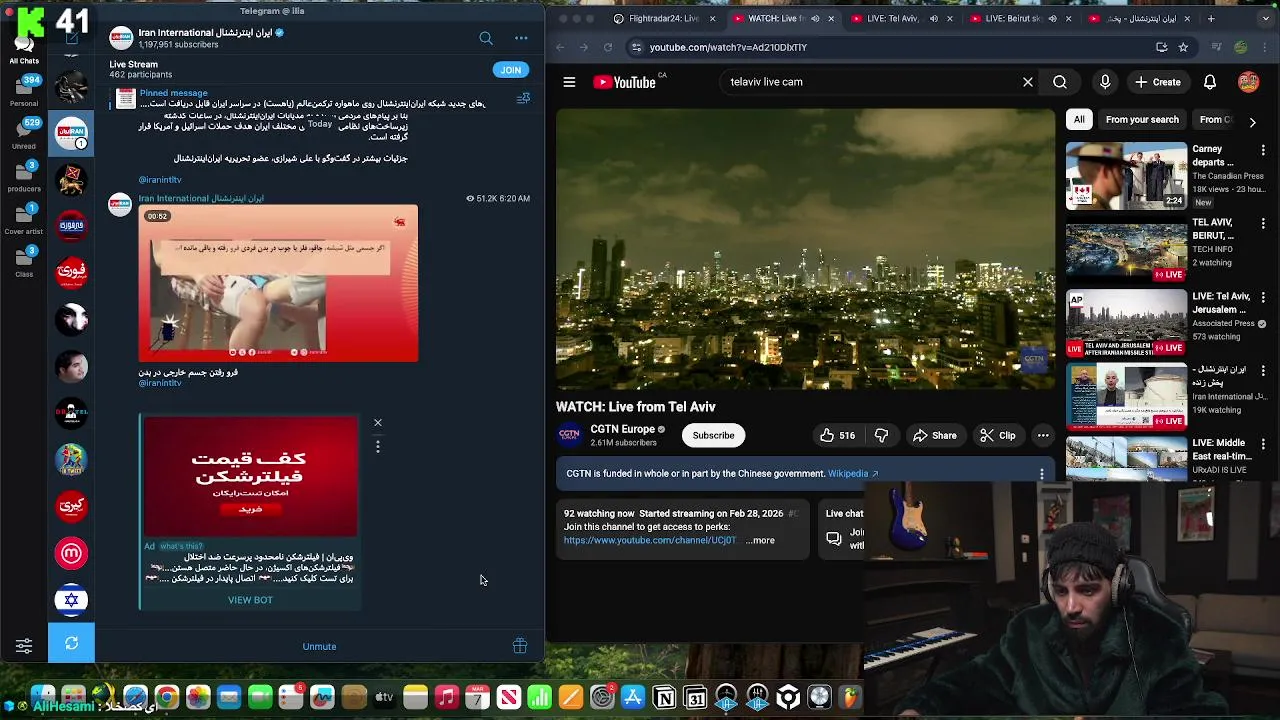Reload the YouTube page
The width and height of the screenshot is (1280, 720).
click(x=608, y=47)
